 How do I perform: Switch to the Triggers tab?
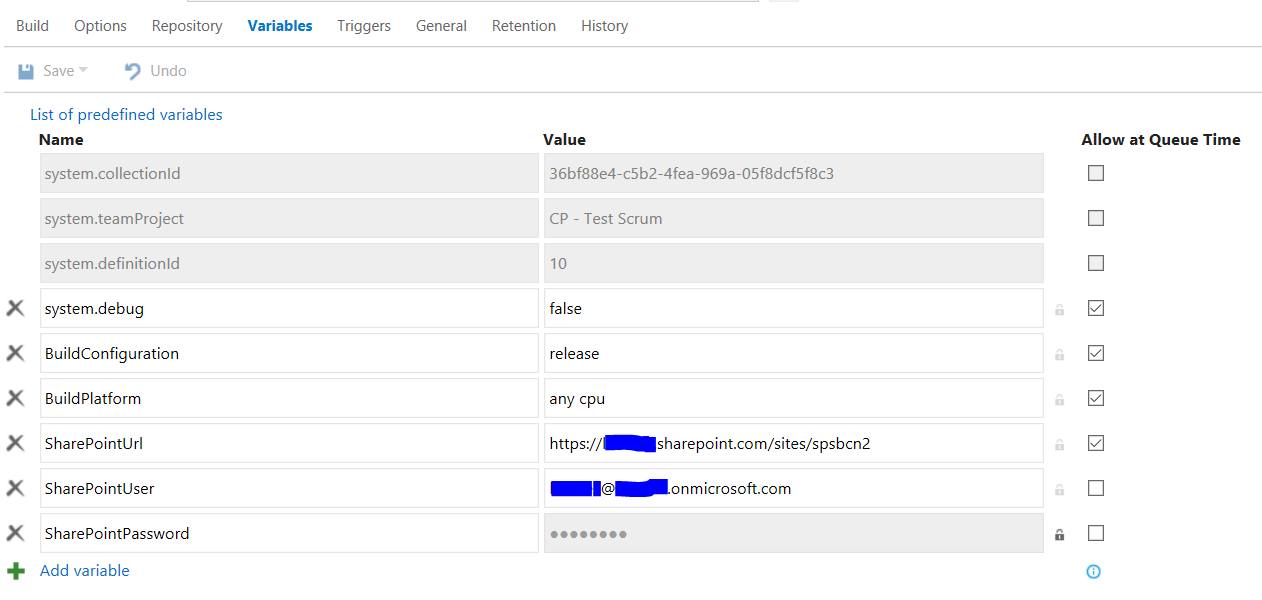click(x=364, y=26)
